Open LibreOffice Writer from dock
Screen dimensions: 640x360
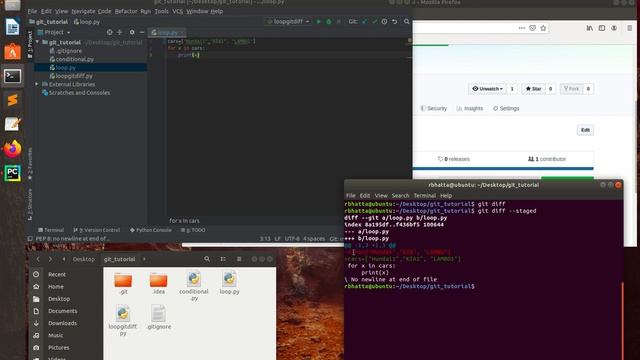[12, 27]
